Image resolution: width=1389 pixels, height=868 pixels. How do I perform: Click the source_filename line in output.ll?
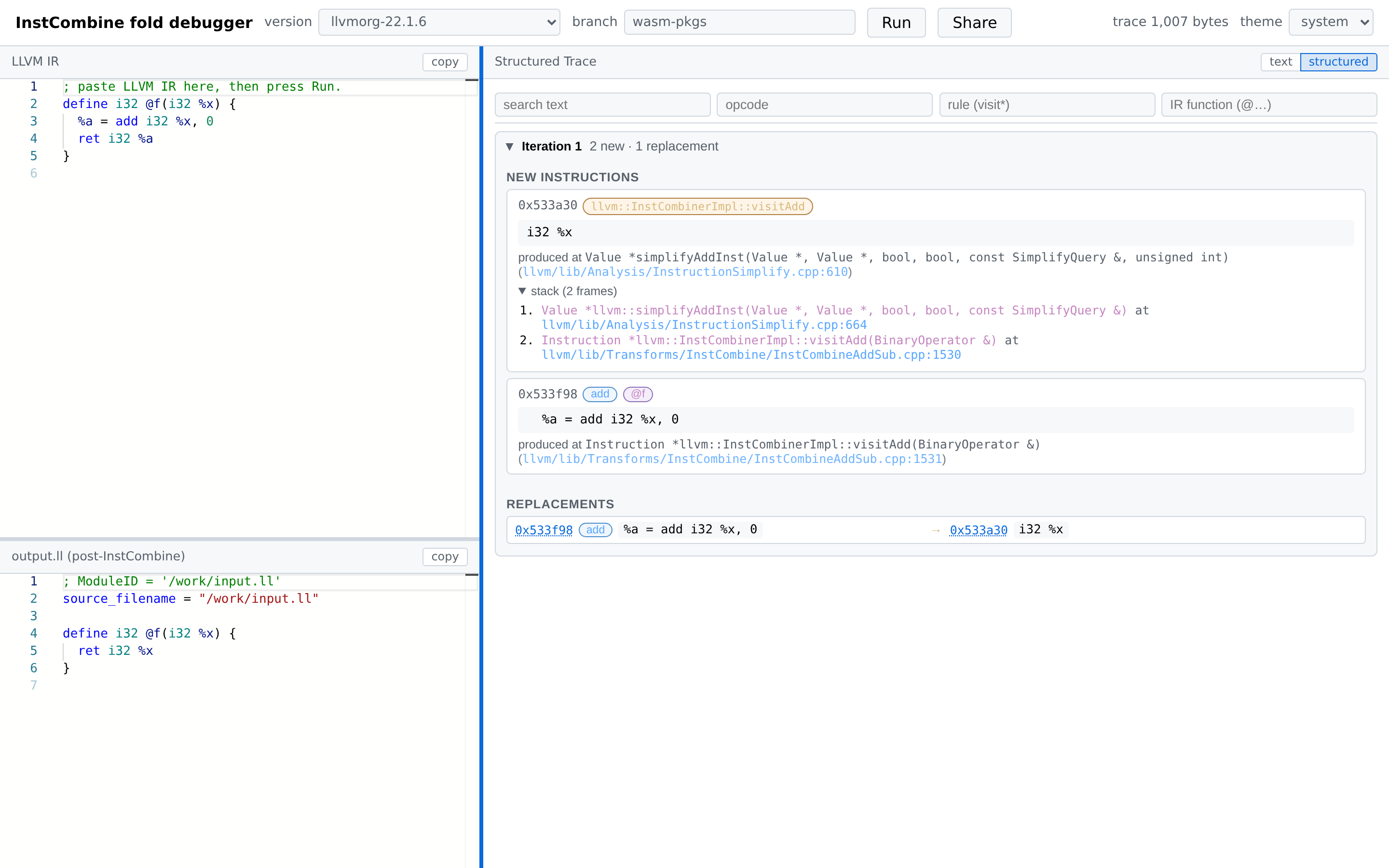tap(191, 599)
